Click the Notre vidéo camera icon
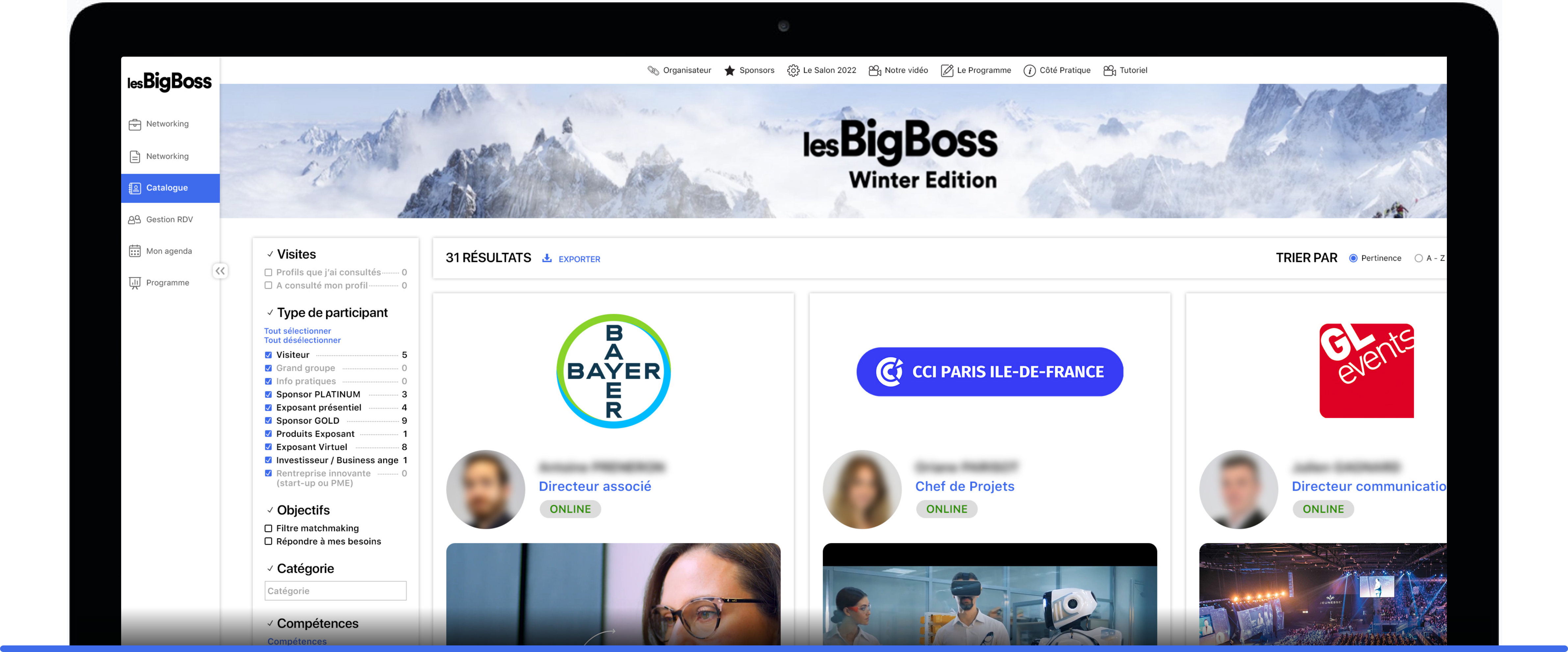The width and height of the screenshot is (1568, 652). tap(875, 70)
